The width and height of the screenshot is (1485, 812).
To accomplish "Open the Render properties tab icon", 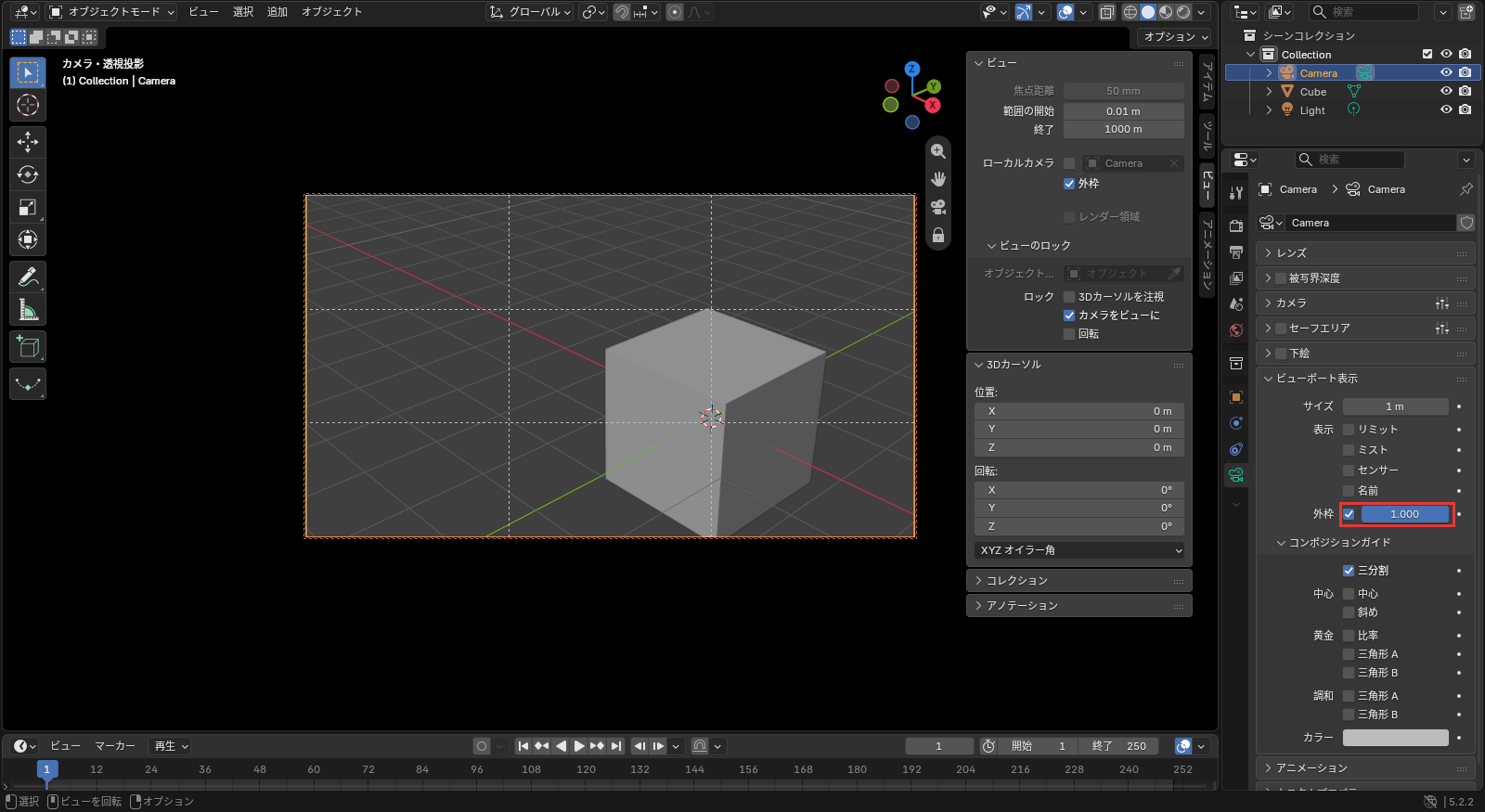I will point(1236,226).
